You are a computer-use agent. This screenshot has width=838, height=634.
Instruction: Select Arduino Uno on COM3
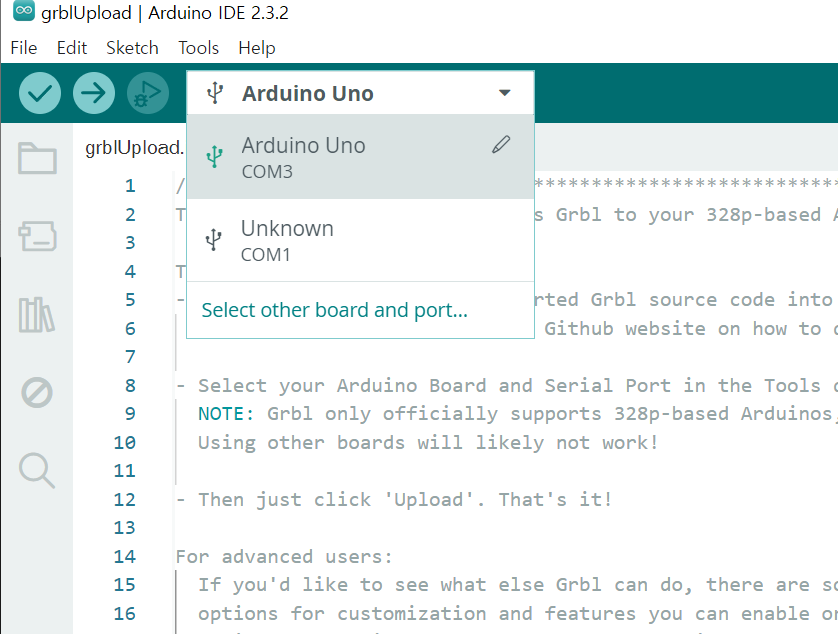pyautogui.click(x=361, y=157)
